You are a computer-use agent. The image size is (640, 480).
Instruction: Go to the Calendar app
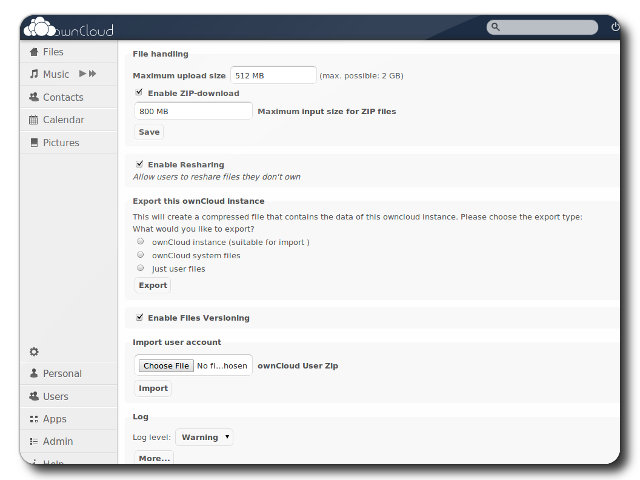pos(62,120)
